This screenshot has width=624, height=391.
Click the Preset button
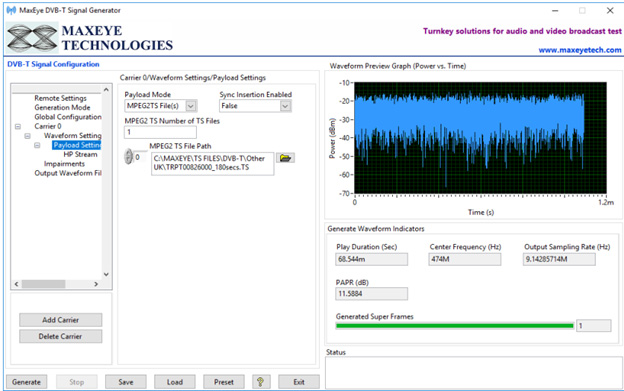tap(224, 382)
